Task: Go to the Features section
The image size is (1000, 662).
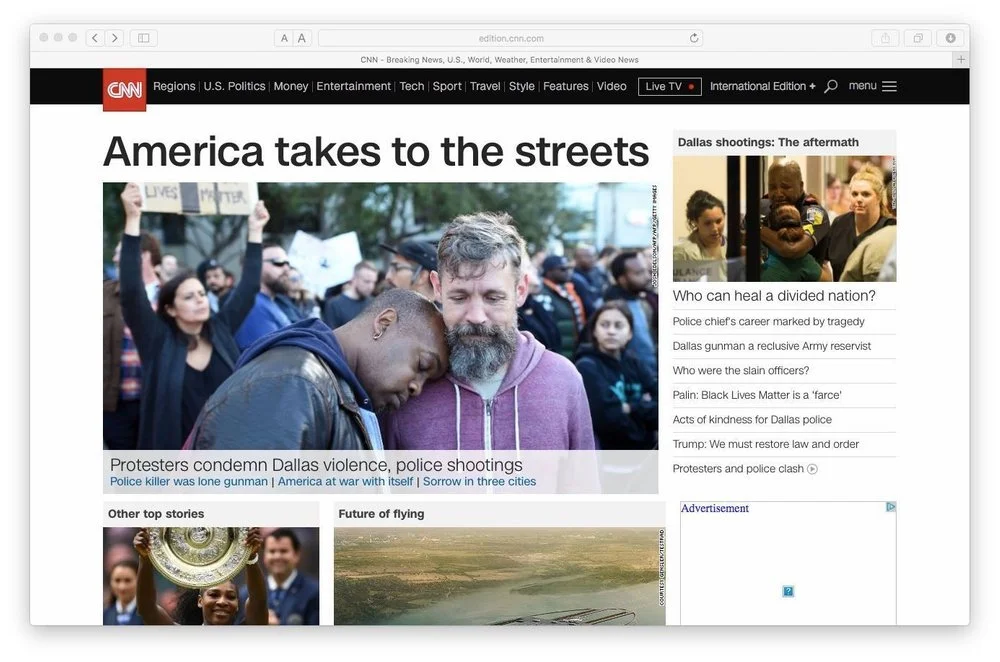Action: click(566, 86)
